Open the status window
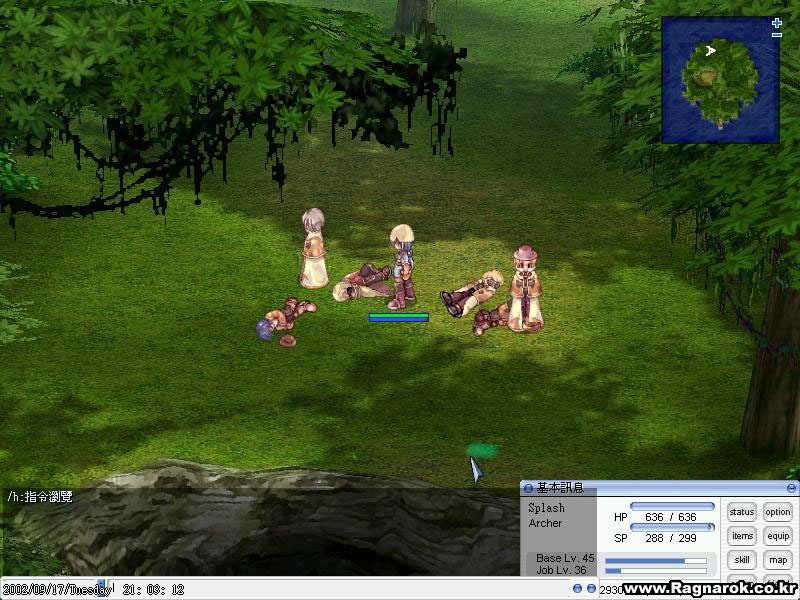Image resolution: width=800 pixels, height=600 pixels. (741, 512)
